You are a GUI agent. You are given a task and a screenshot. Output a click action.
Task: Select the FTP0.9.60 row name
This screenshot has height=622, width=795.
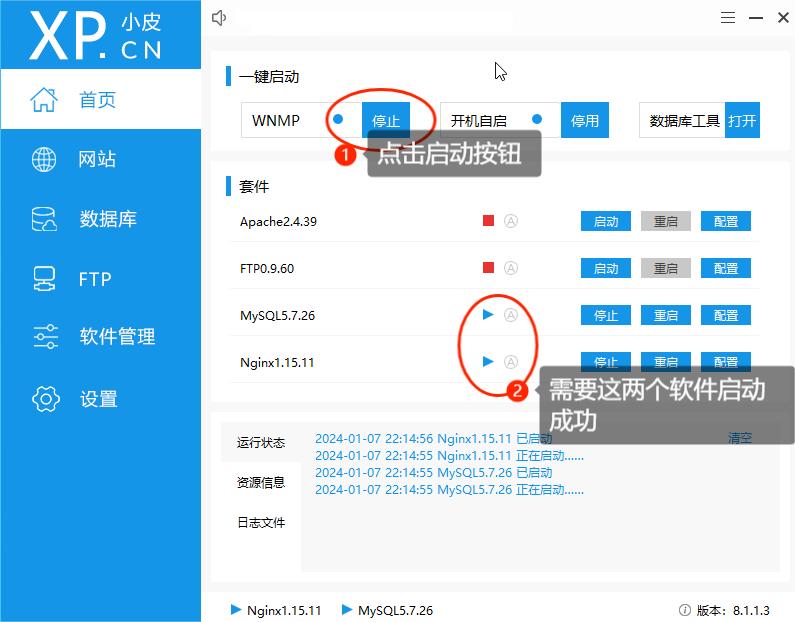pyautogui.click(x=267, y=268)
